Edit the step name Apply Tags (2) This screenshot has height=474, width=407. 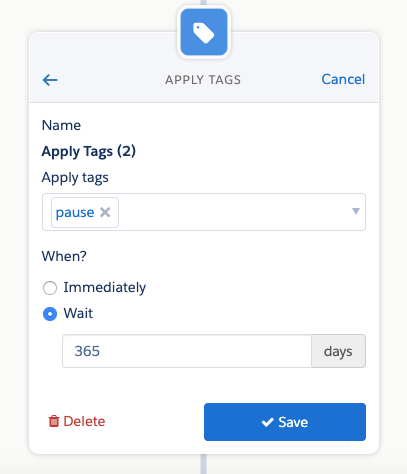[89, 152]
